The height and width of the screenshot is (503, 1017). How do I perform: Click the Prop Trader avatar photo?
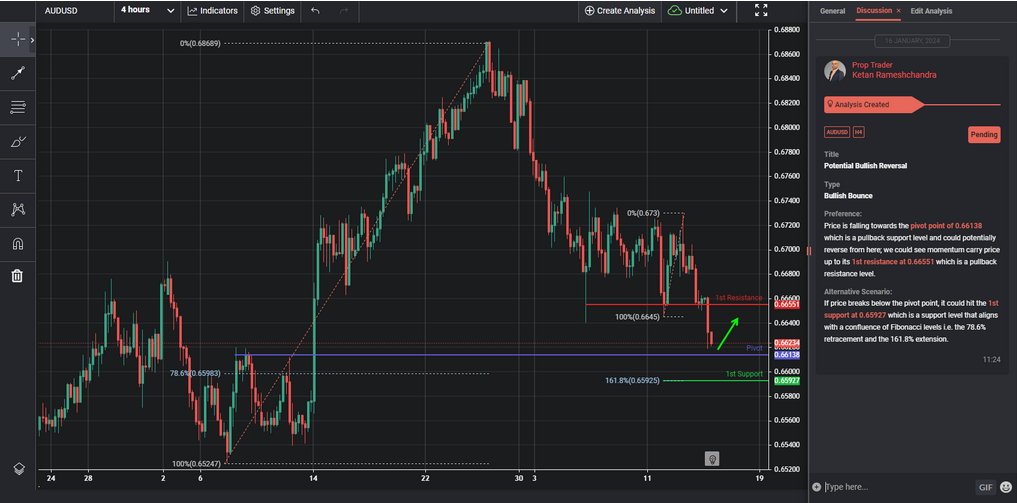[835, 71]
